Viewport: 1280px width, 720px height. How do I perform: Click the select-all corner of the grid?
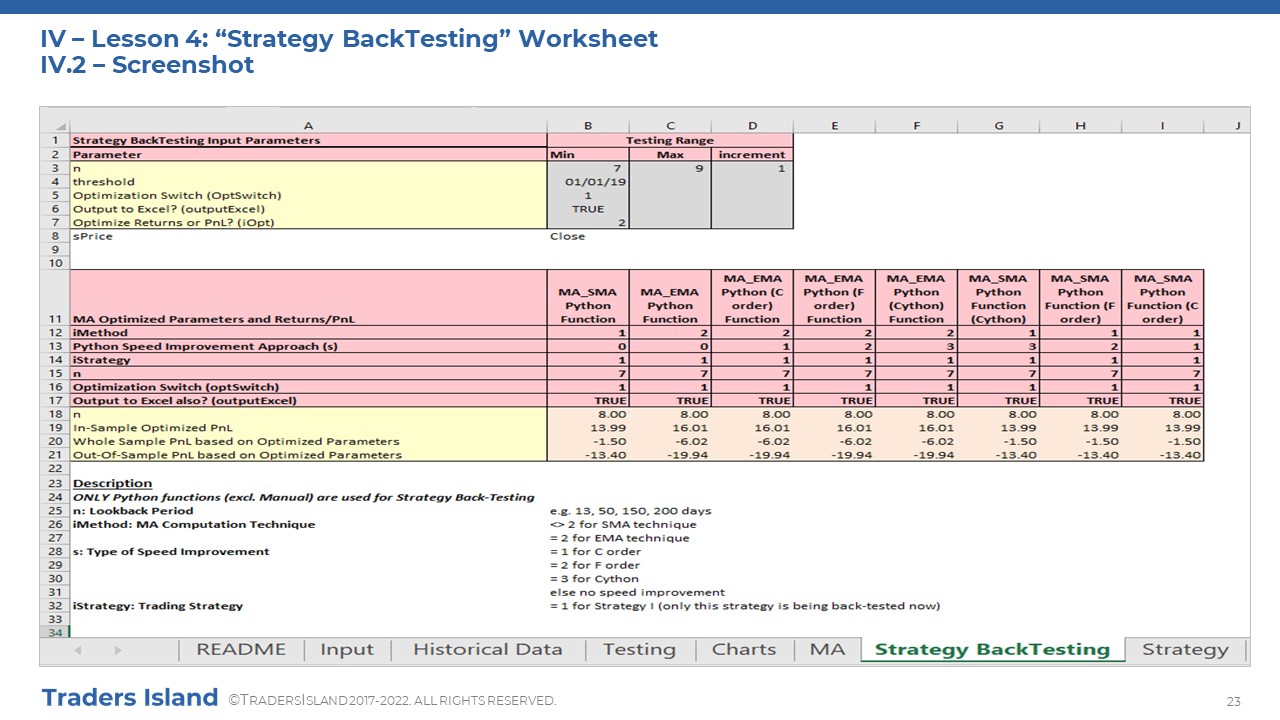[x=55, y=126]
